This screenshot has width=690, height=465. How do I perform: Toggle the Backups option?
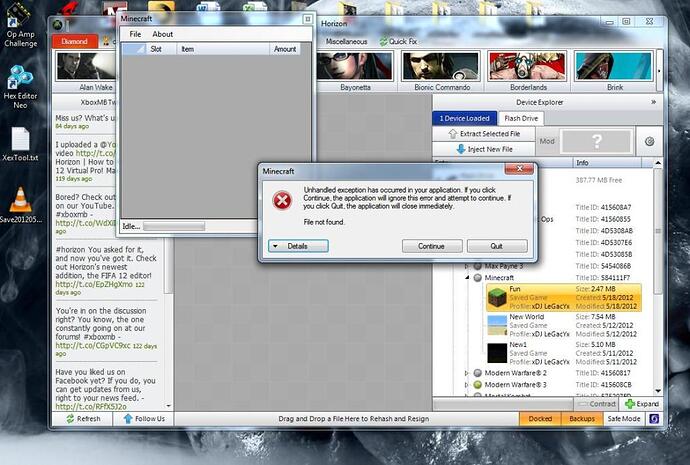[x=582, y=419]
